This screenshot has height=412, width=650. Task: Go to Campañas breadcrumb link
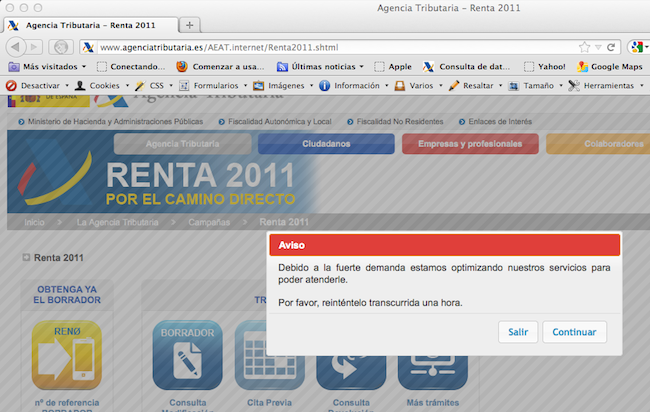click(x=209, y=222)
